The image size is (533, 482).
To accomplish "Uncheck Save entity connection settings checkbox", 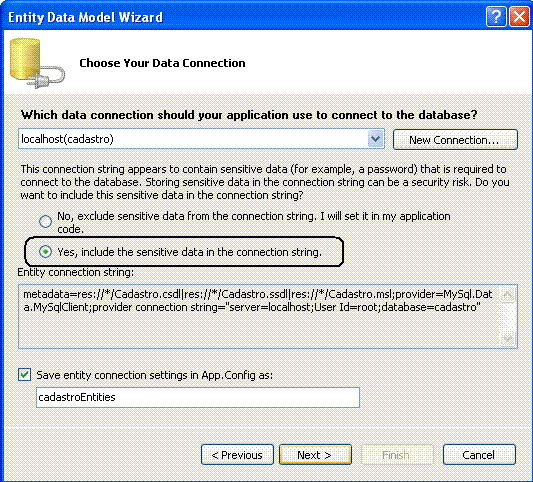I will [24, 375].
